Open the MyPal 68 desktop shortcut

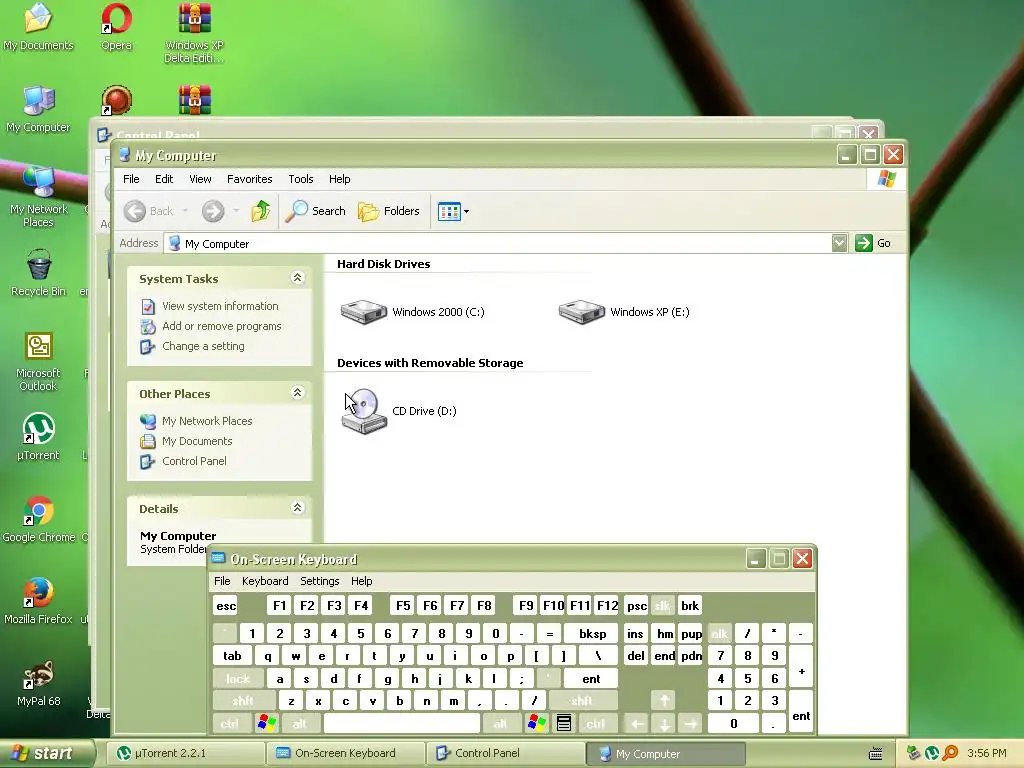click(39, 683)
